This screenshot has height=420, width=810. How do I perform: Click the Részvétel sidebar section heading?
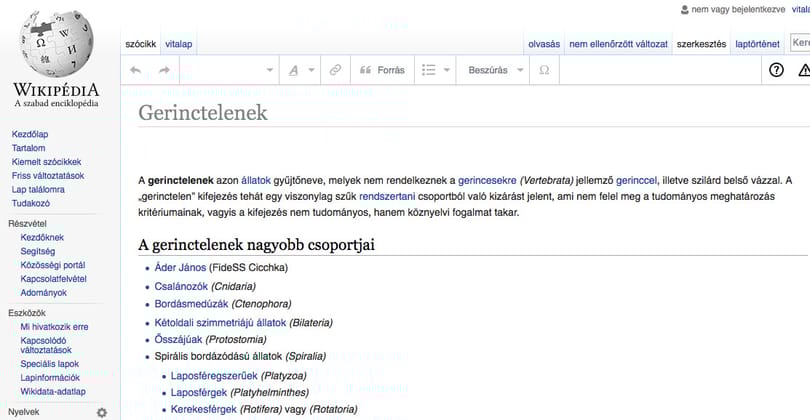[x=27, y=224]
